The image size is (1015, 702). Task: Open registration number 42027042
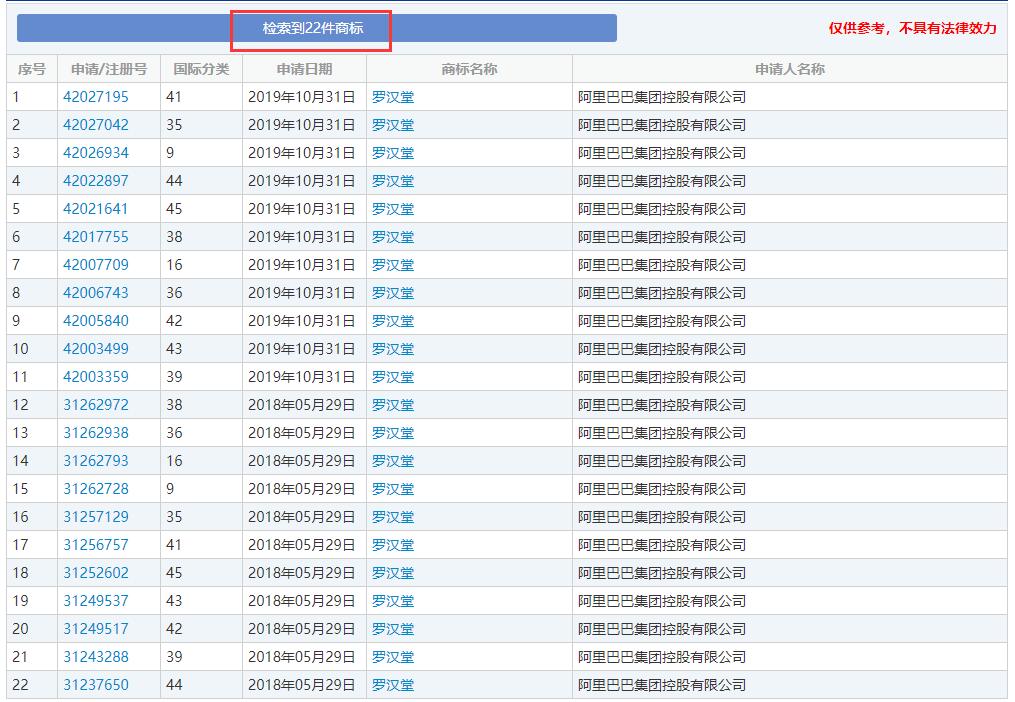(96, 125)
